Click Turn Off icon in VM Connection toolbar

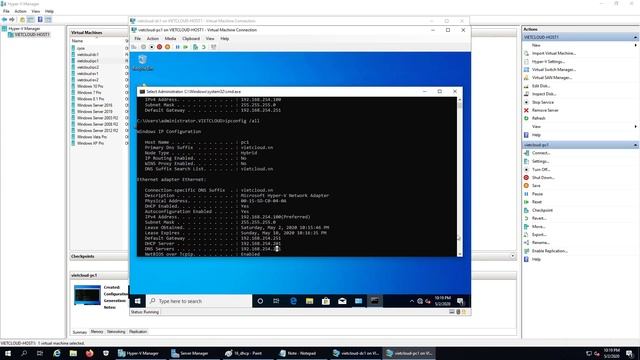coord(151,47)
